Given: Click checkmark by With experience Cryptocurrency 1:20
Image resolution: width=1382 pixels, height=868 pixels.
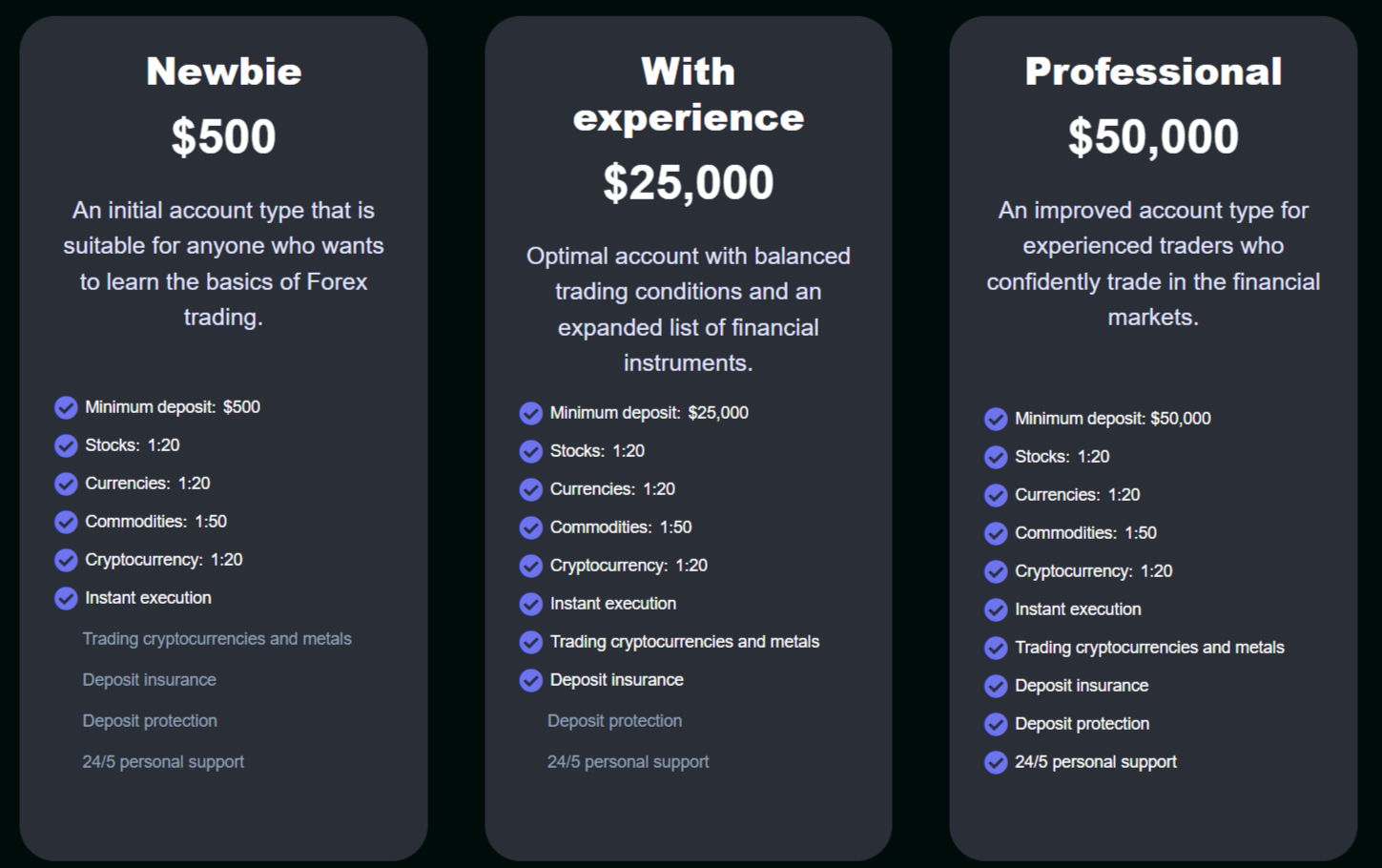Looking at the screenshot, I should [x=531, y=567].
